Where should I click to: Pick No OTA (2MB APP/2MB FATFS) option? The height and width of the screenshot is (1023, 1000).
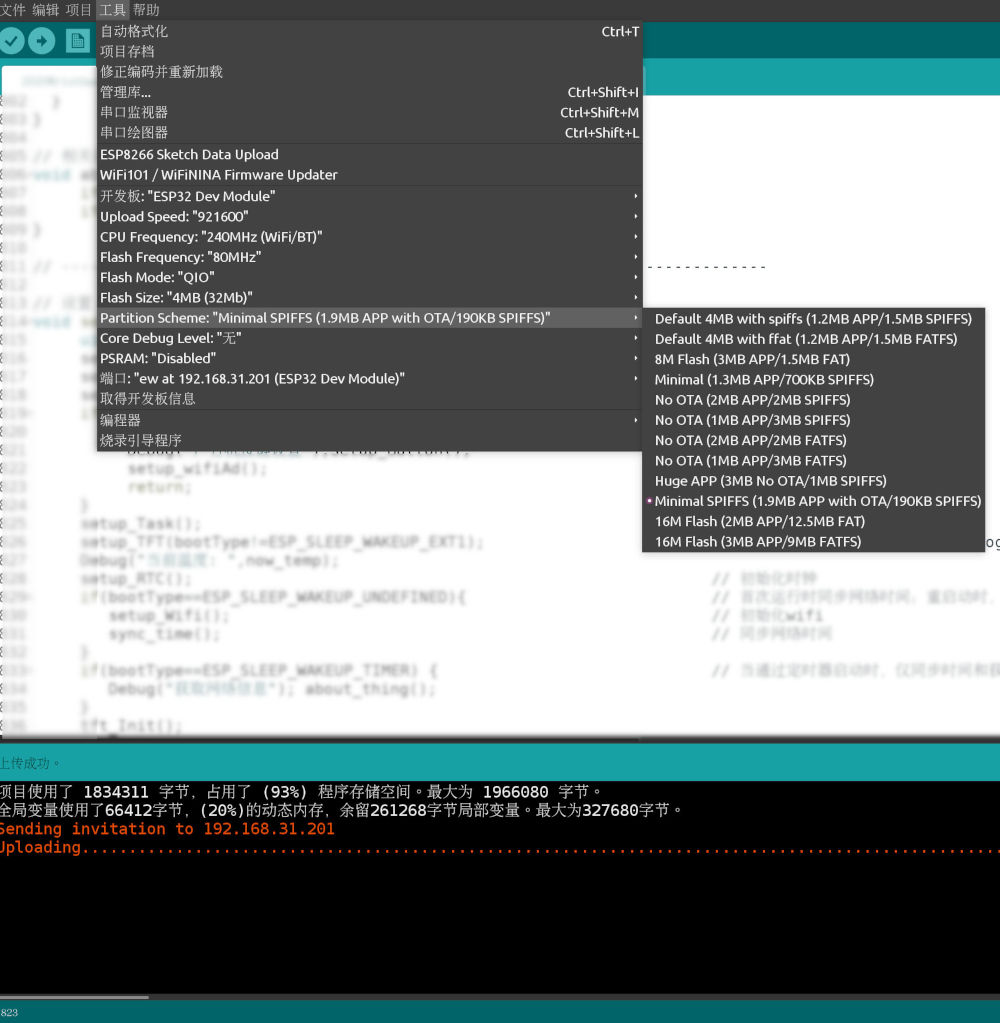pos(750,440)
